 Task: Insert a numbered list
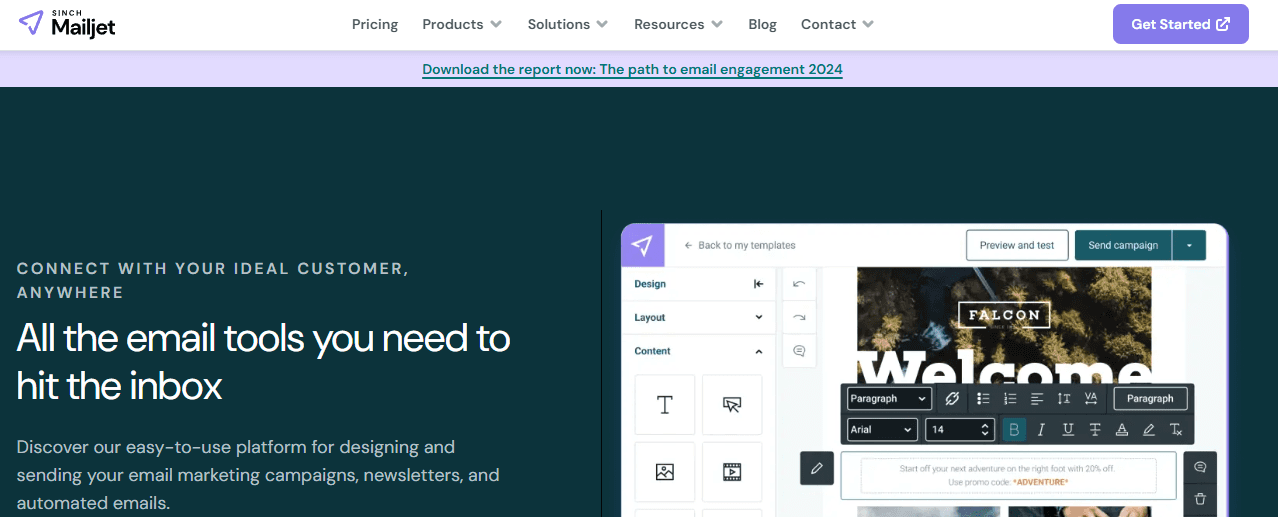tap(1010, 398)
